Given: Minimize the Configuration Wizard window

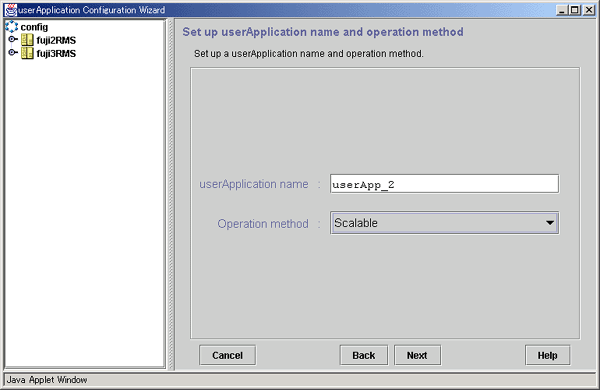Looking at the screenshot, I should pyautogui.click(x=561, y=10).
